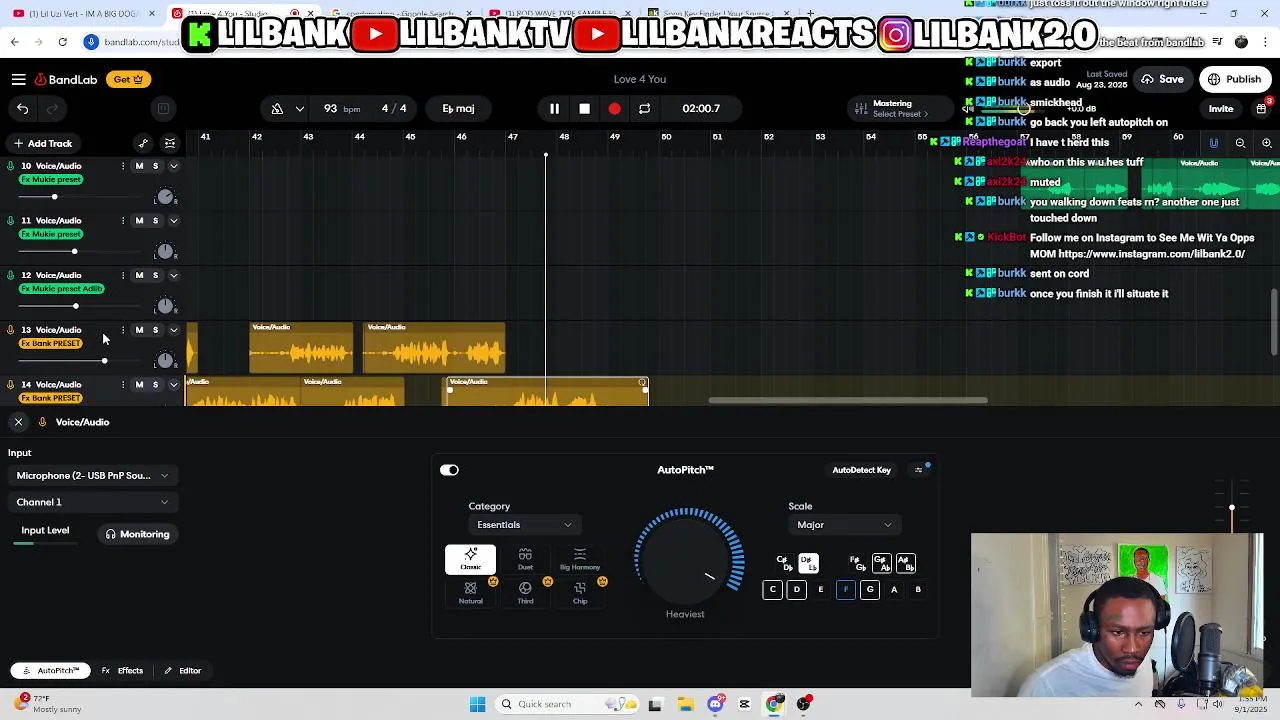Adjust the AutoPitch Heaviest intensity knob
Screen dimensions: 1280x720
[685, 559]
